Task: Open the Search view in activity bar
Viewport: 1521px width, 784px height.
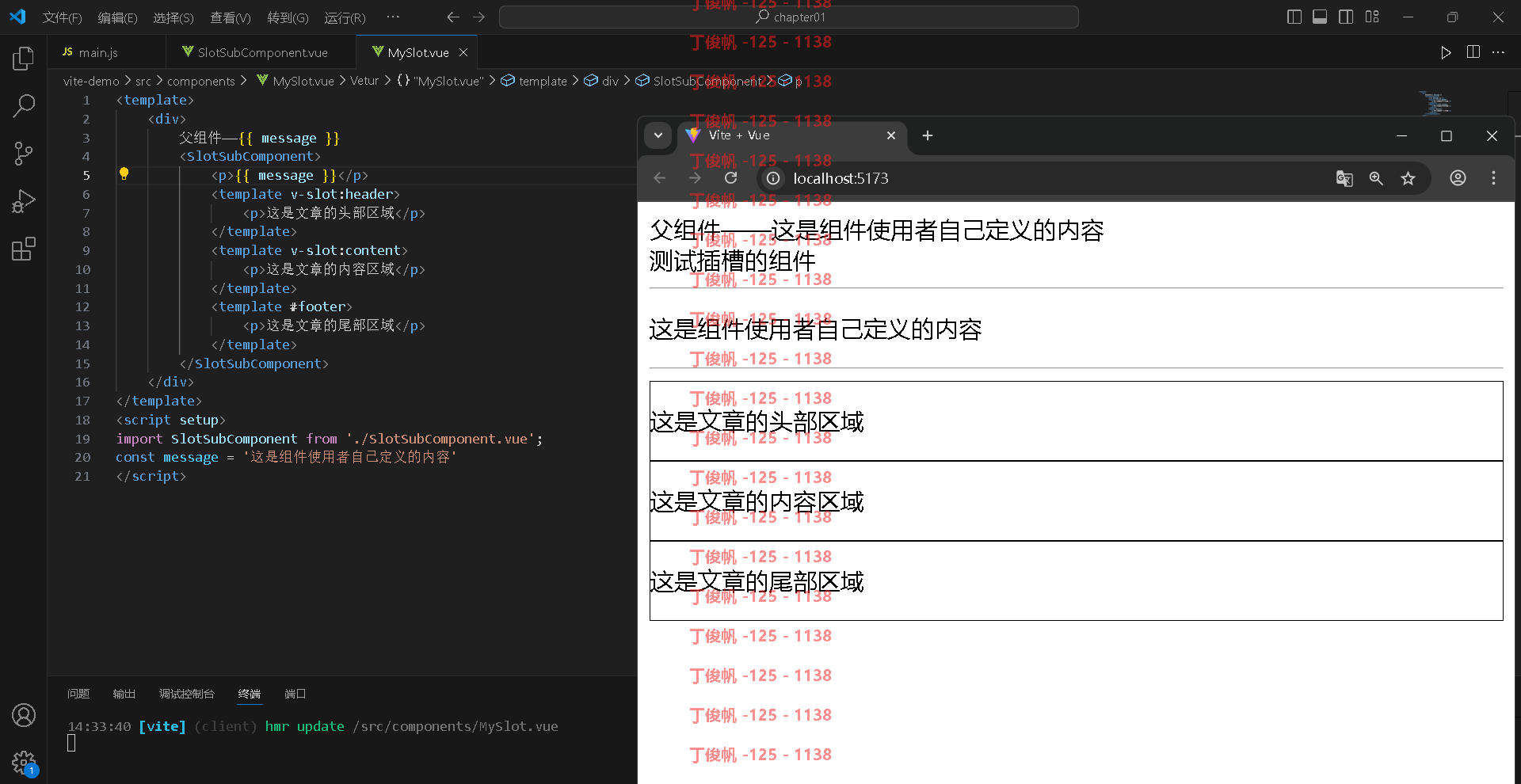Action: [x=24, y=105]
